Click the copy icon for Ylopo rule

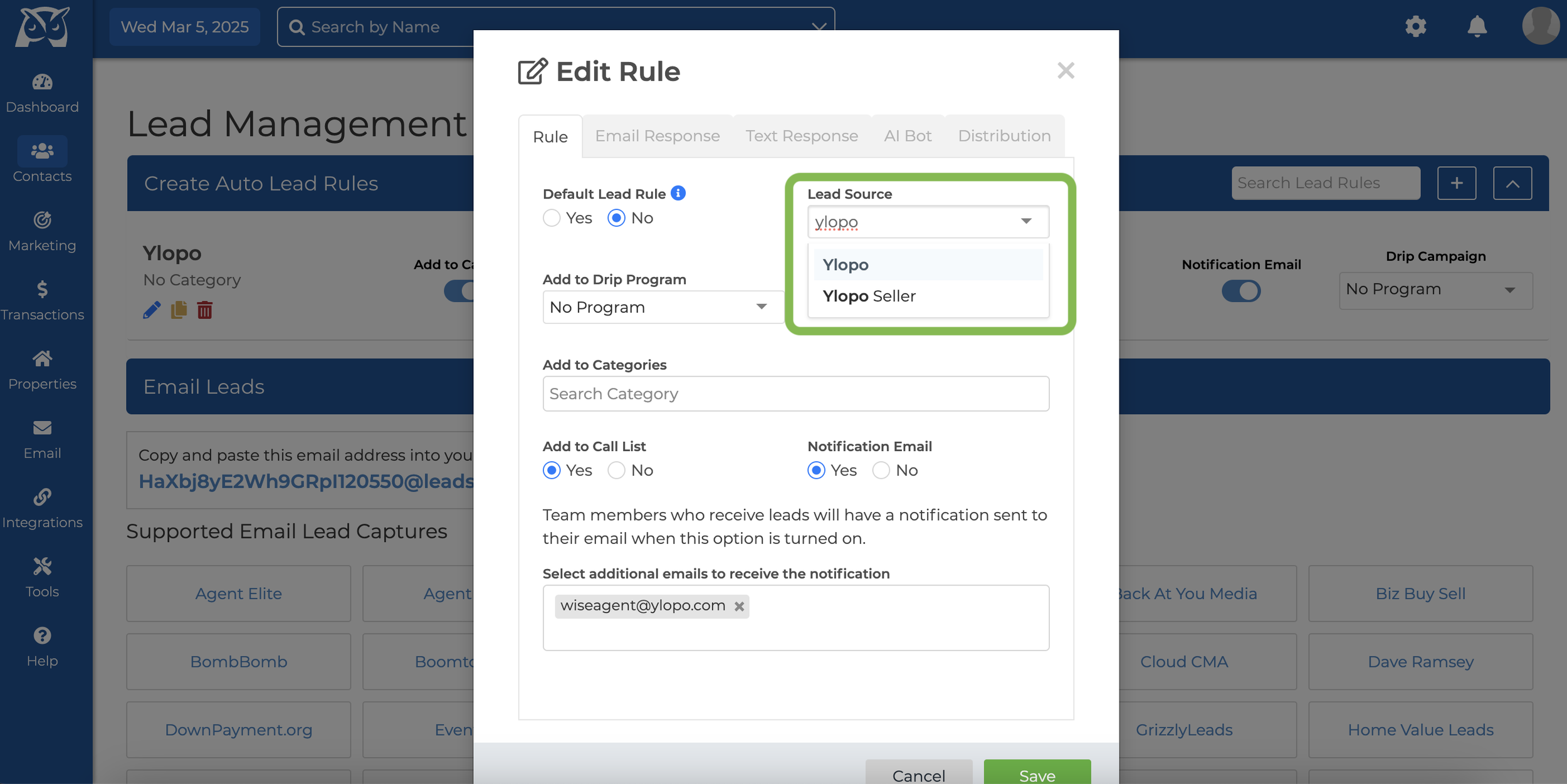179,310
